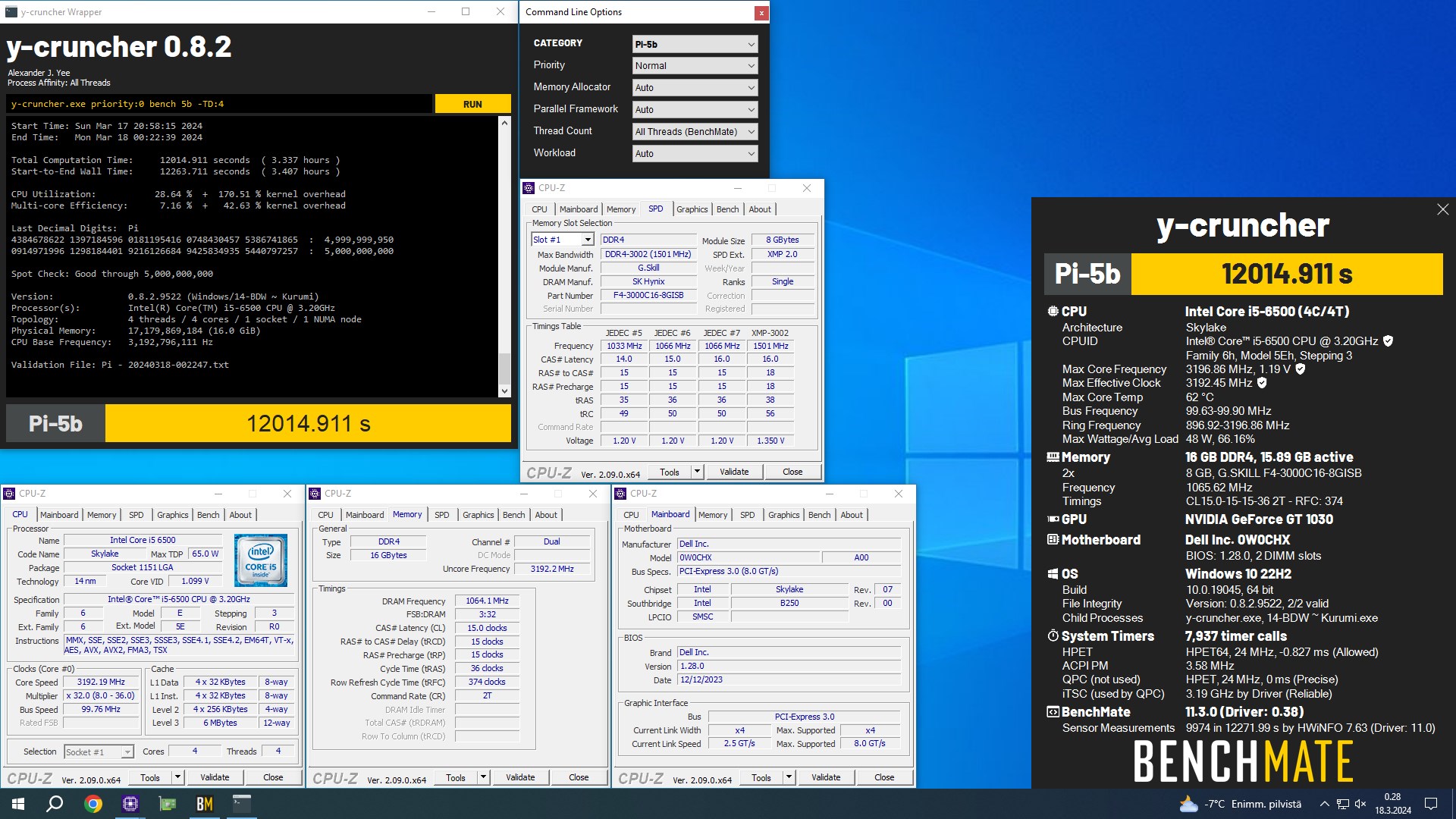Click Core Speed 3192.19 MHz value
Screen dimensions: 1456x819
[x=101, y=682]
